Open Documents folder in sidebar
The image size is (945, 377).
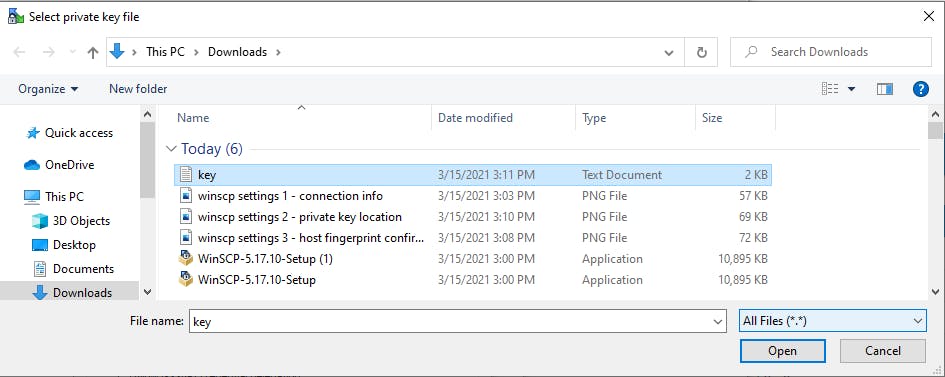[83, 269]
